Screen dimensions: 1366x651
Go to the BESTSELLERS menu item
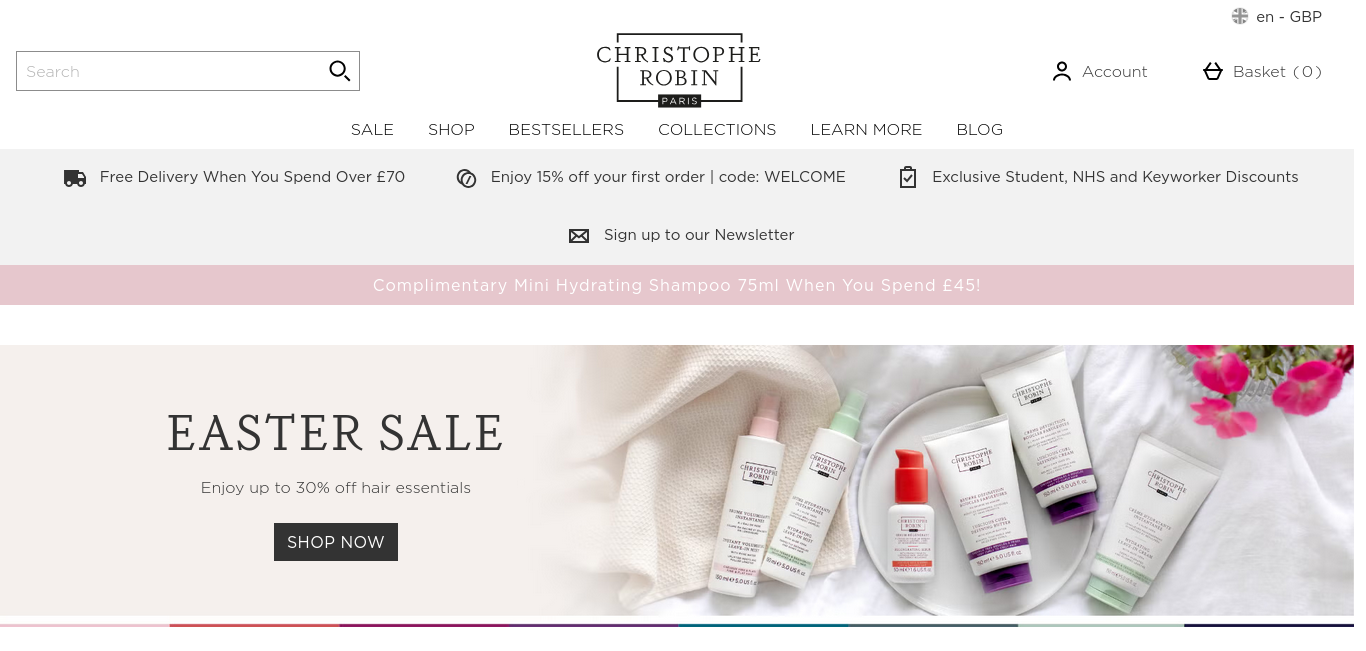pyautogui.click(x=566, y=130)
